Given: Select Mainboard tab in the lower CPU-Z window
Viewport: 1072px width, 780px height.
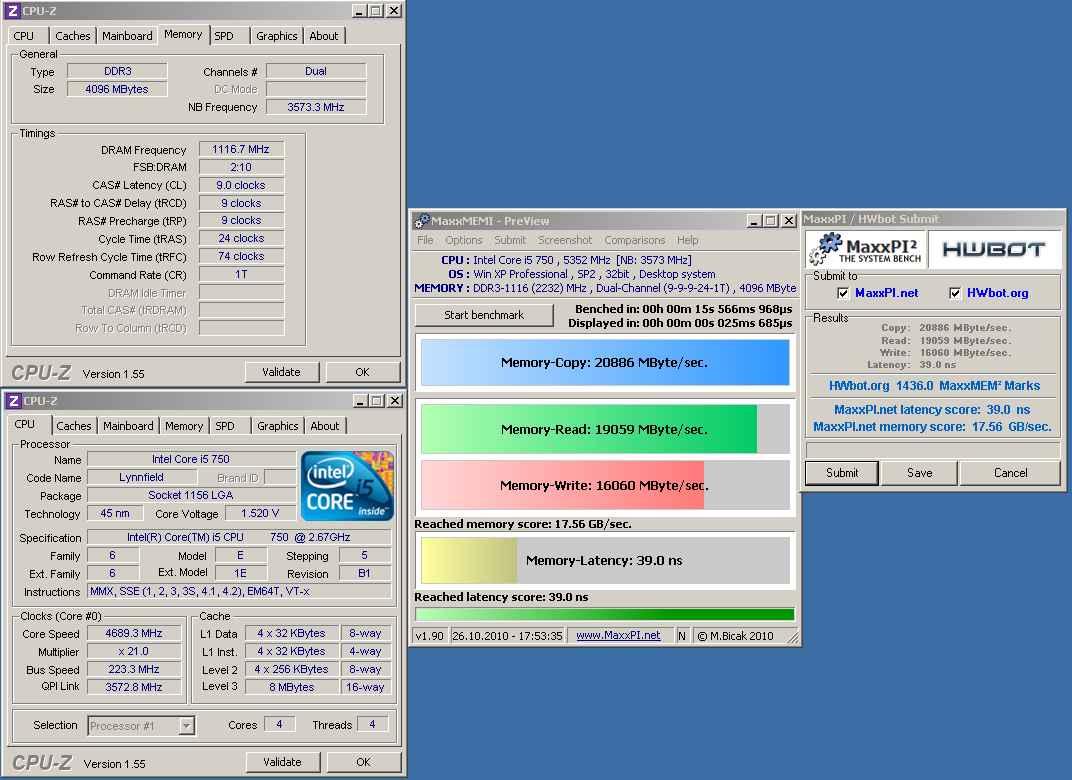Looking at the screenshot, I should coord(129,426).
